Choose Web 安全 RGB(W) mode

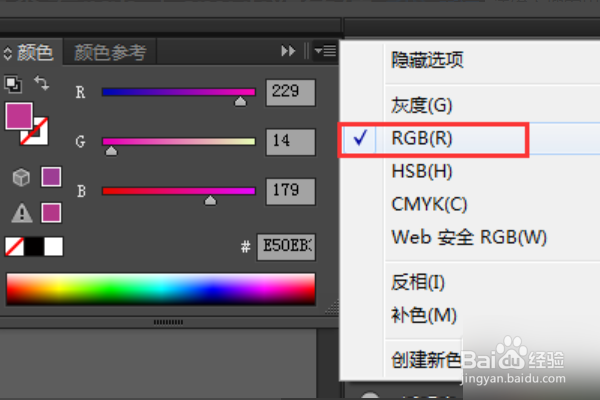point(469,237)
